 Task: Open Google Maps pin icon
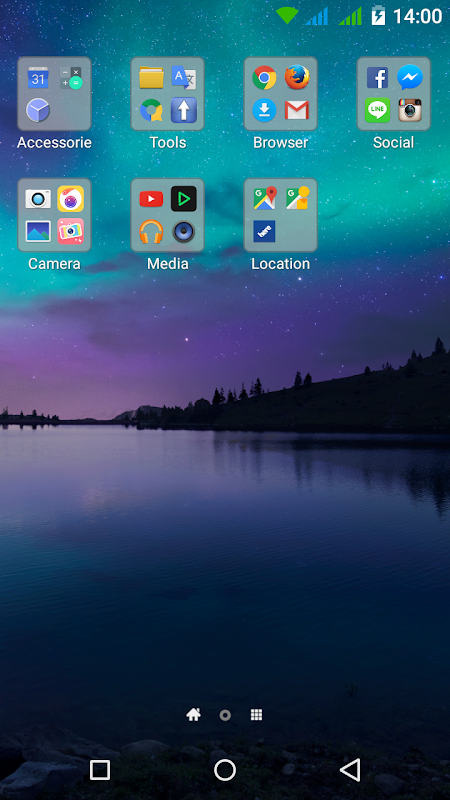click(x=265, y=198)
